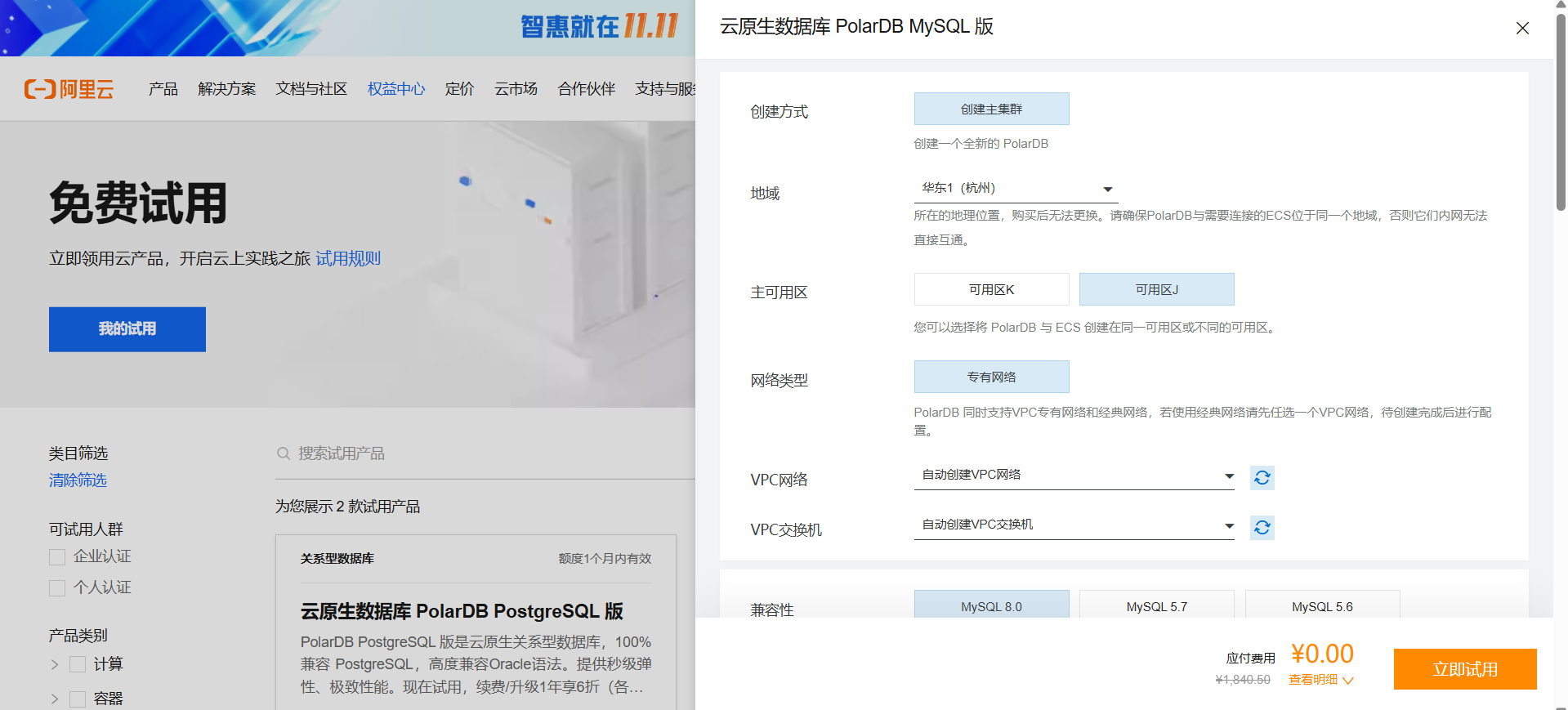Open the 云市场 menu
This screenshot has width=1568, height=710.
tap(516, 89)
